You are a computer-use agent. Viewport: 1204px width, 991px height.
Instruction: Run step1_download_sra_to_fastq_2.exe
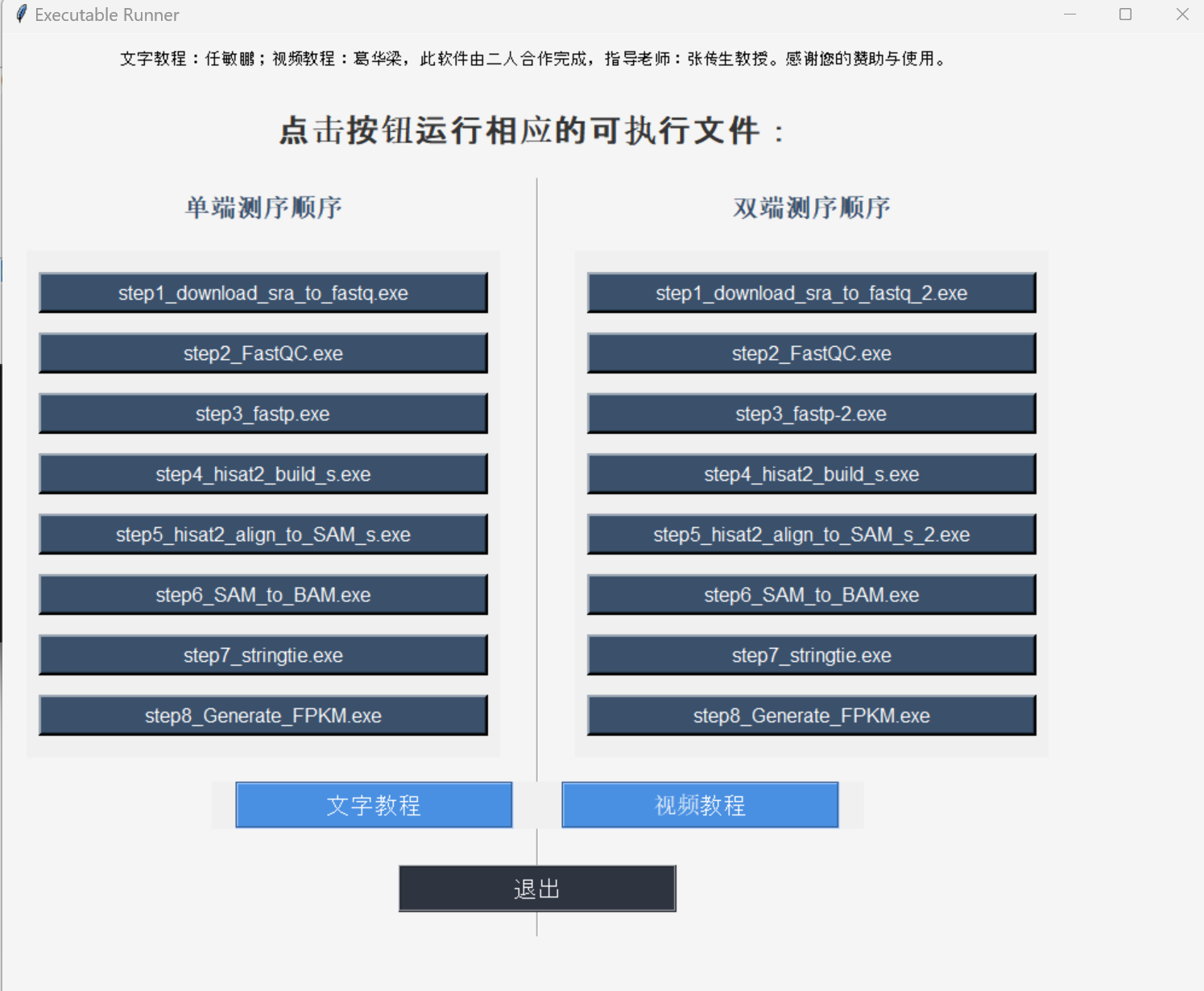811,293
